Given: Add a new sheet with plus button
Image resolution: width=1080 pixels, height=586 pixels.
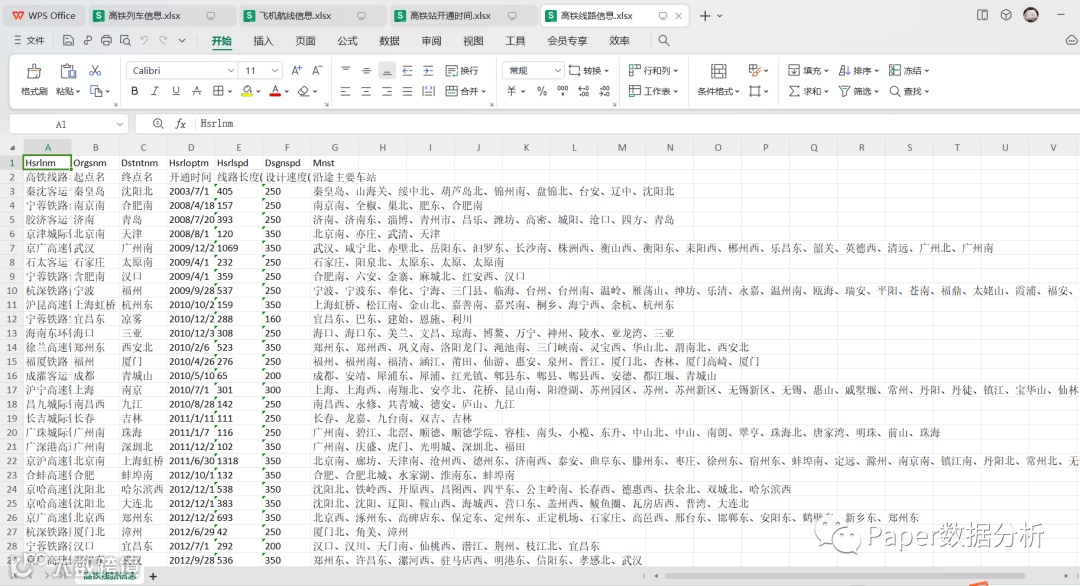Looking at the screenshot, I should point(153,576).
